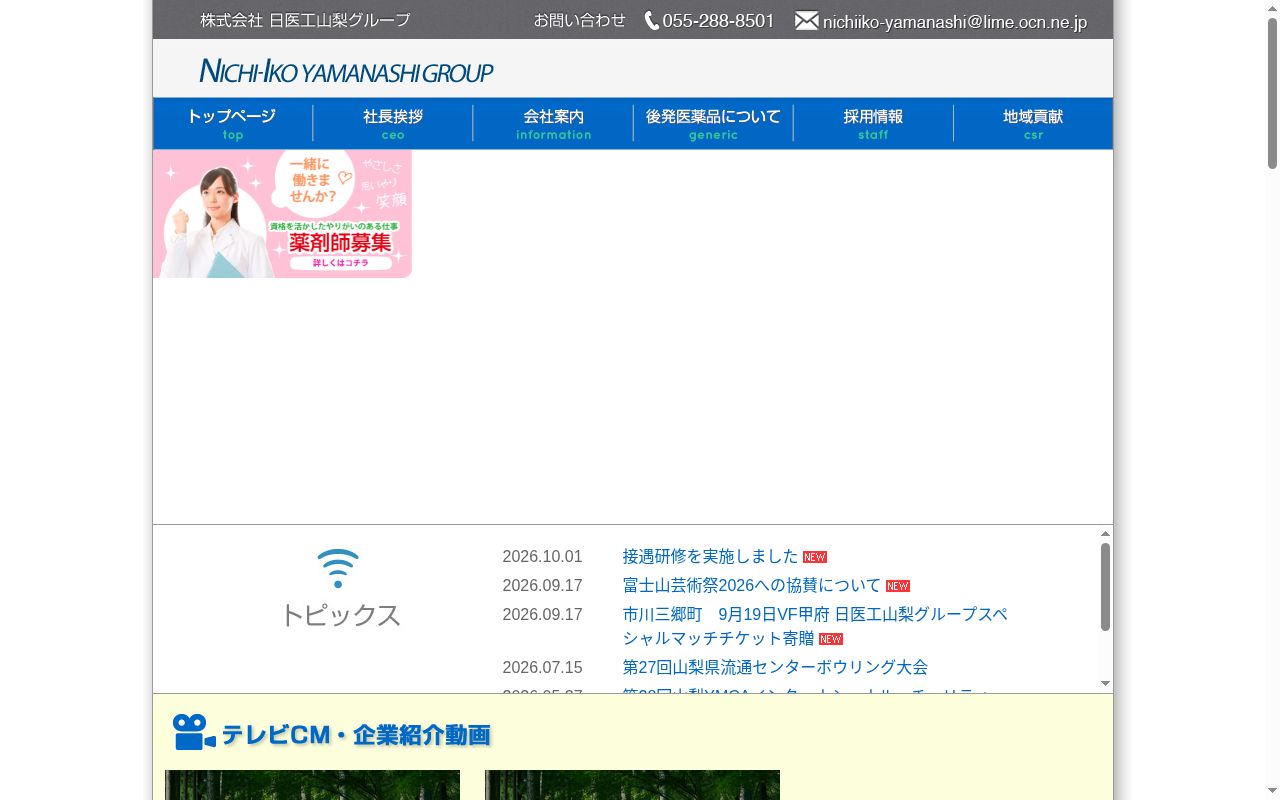Open 後発医薬品について generic menu
Viewport: 1280px width, 800px height.
pos(713,123)
